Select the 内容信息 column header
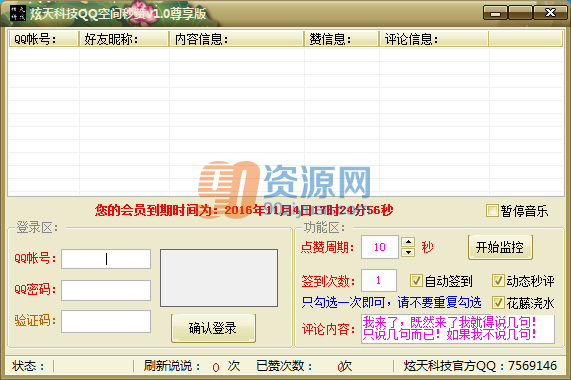 [237, 39]
